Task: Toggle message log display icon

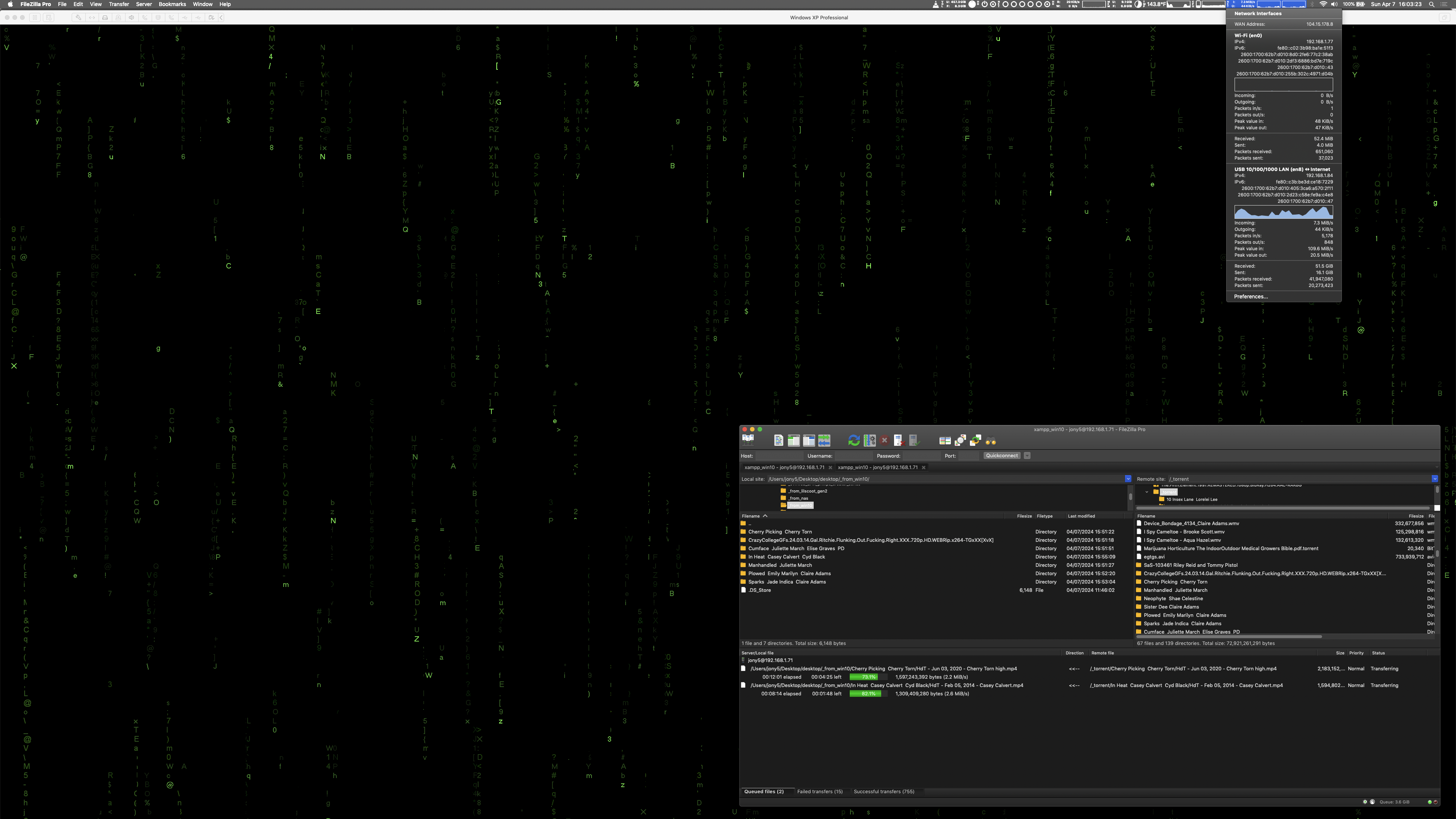Action: 778,440
